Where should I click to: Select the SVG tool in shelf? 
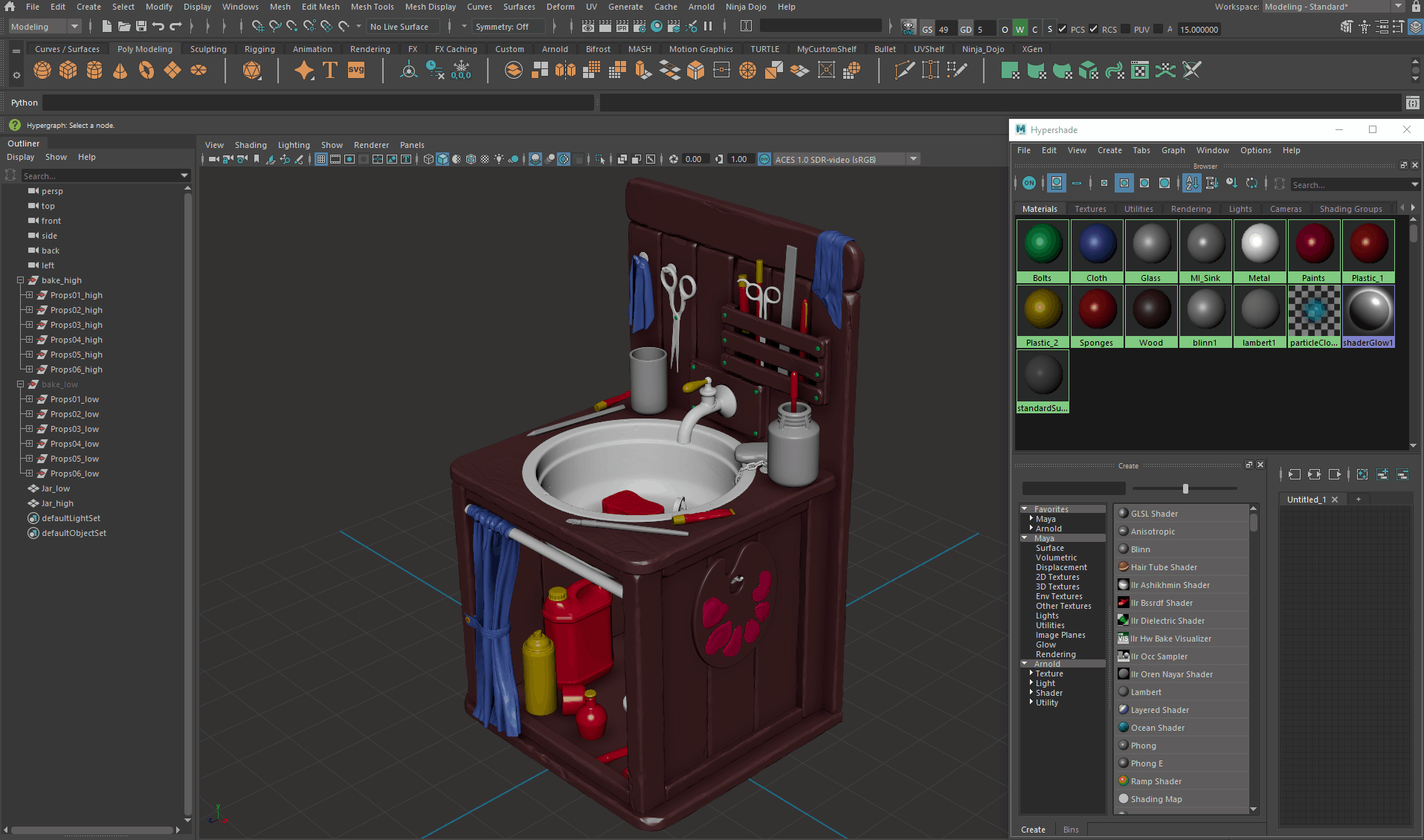(356, 71)
